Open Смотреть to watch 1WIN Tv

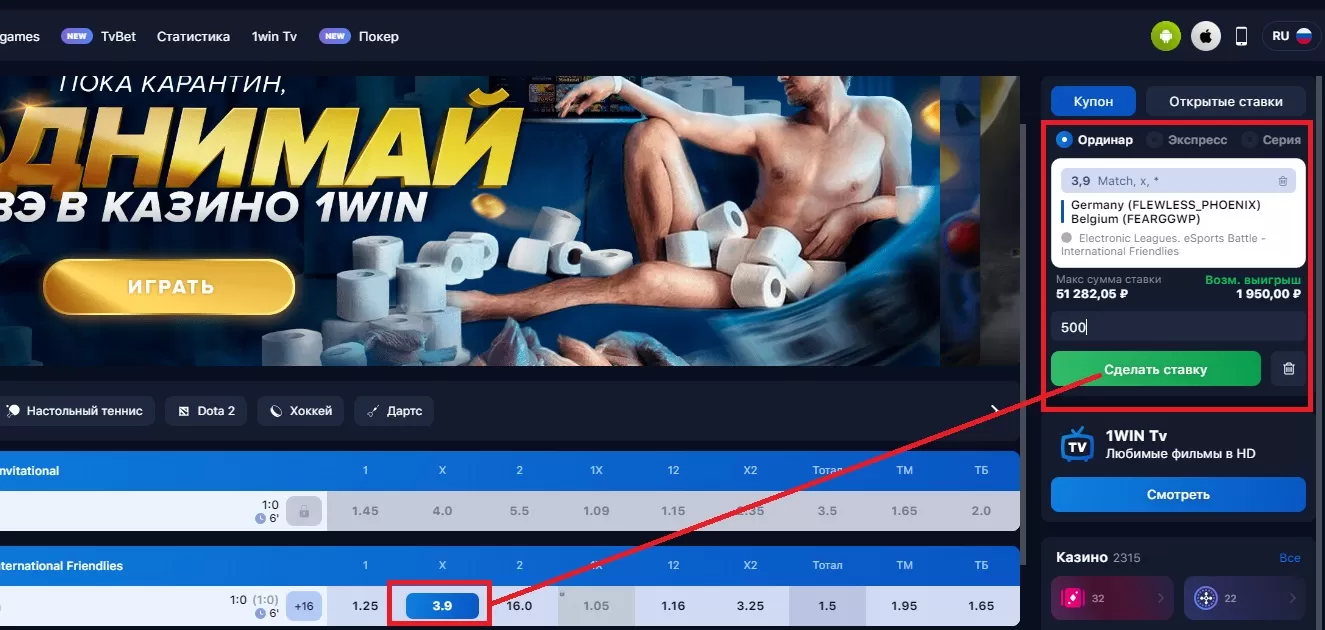tap(1178, 494)
